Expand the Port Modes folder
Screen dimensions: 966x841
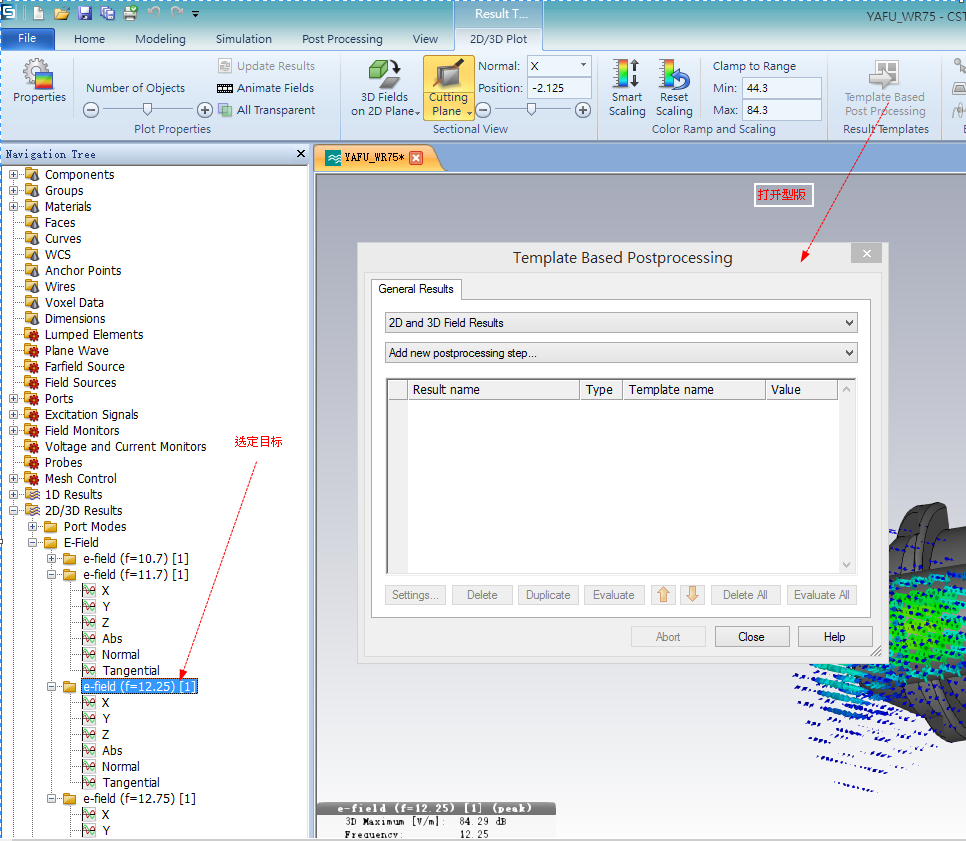33,527
